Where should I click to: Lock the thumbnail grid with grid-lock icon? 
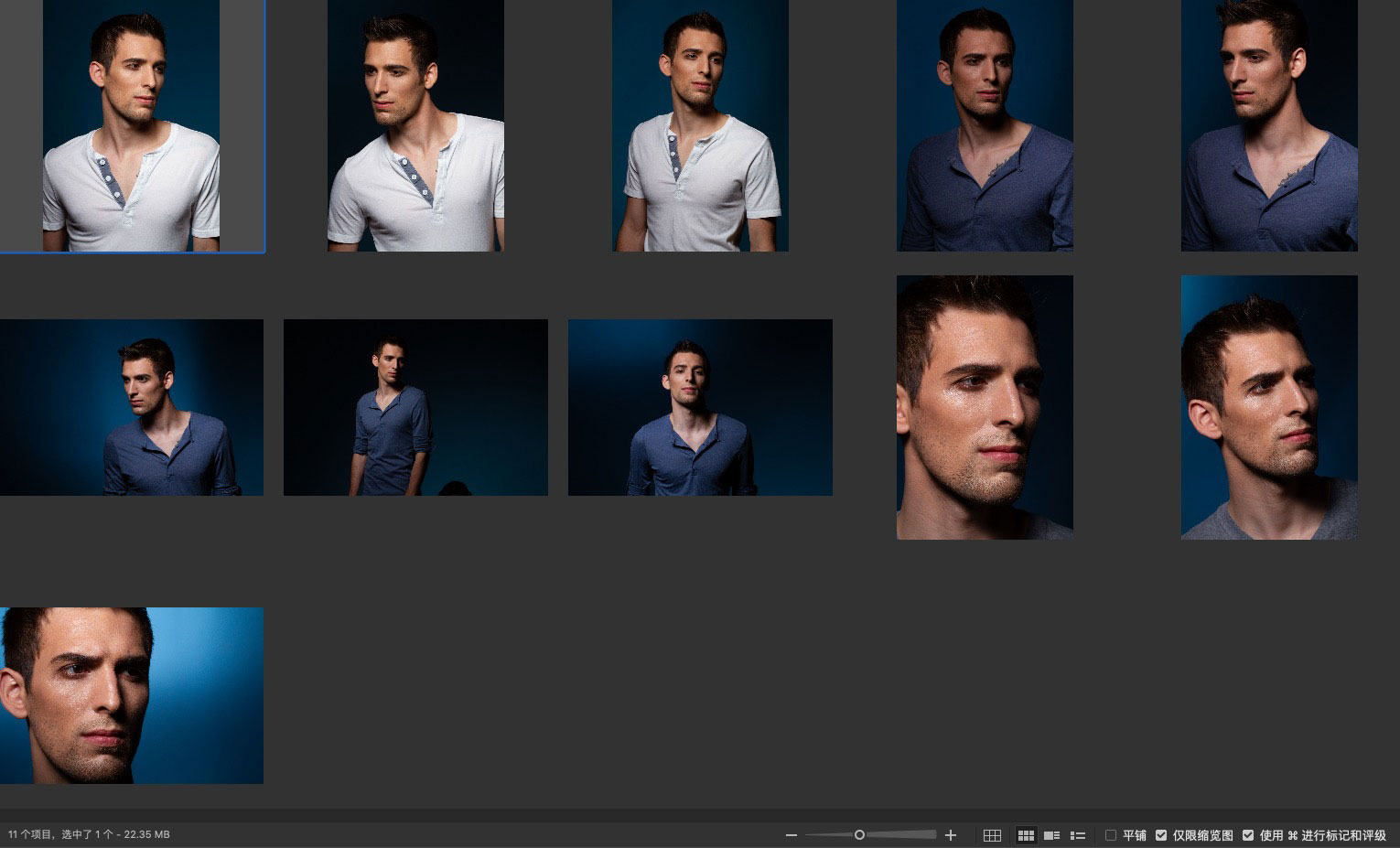tap(992, 835)
